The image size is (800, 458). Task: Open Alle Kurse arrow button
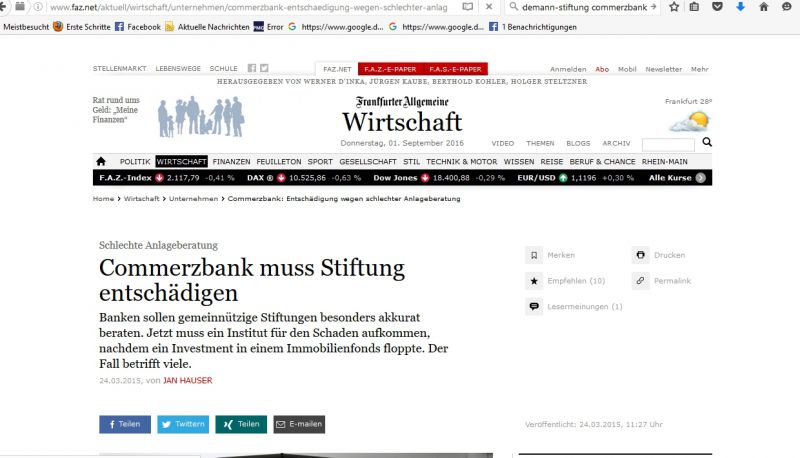tap(701, 178)
